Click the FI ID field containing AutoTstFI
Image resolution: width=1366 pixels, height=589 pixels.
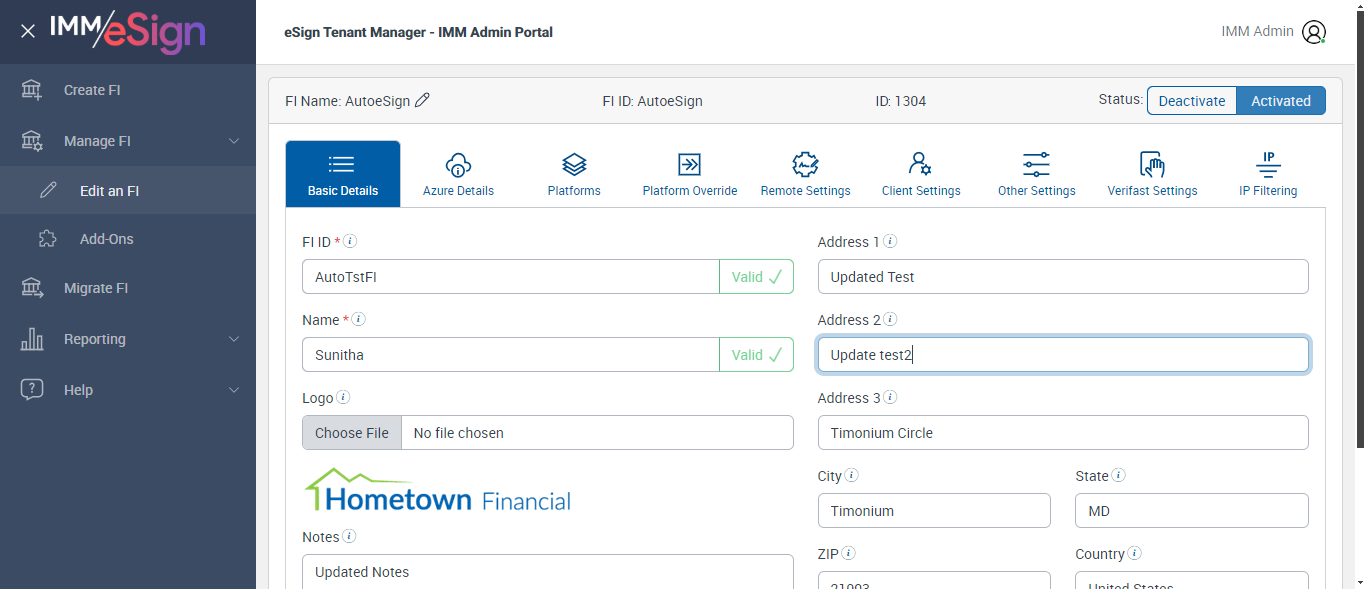(511, 277)
